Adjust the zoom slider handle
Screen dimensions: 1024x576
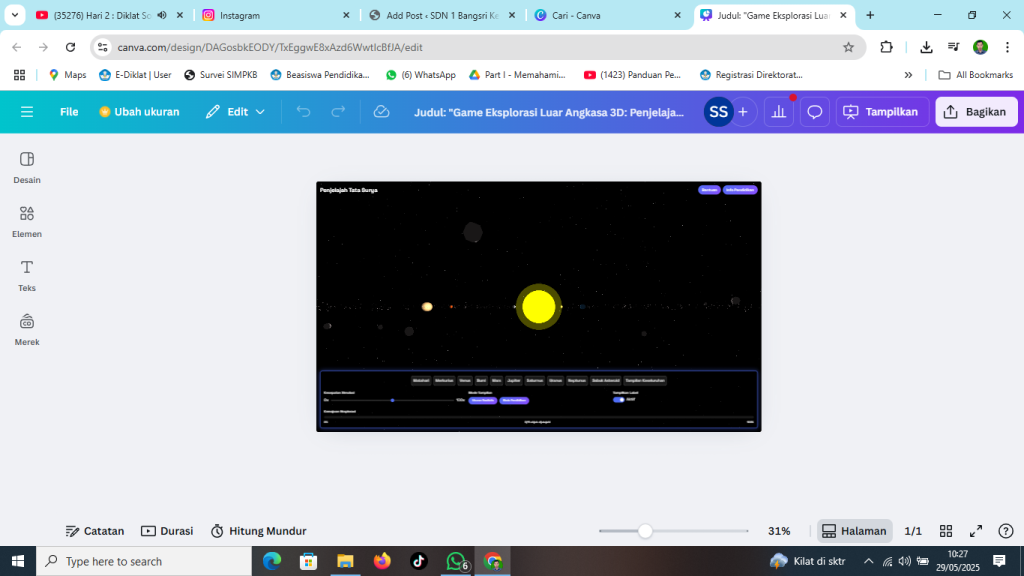(645, 531)
